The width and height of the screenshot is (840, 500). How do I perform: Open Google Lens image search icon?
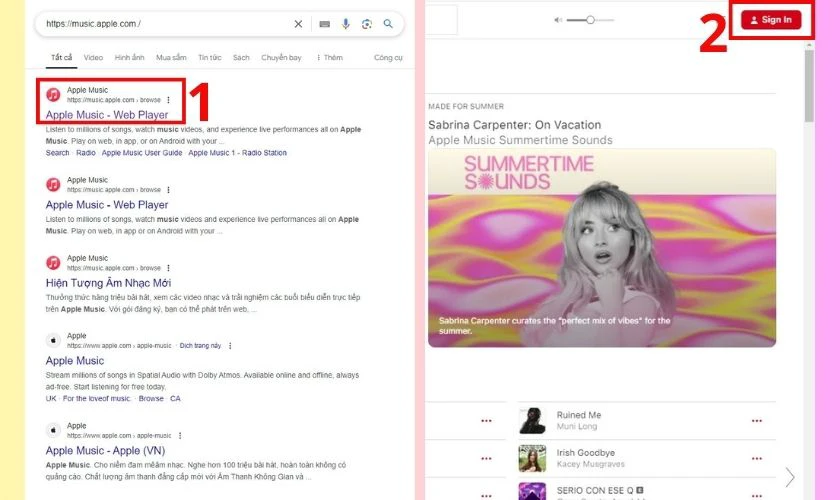pos(367,24)
